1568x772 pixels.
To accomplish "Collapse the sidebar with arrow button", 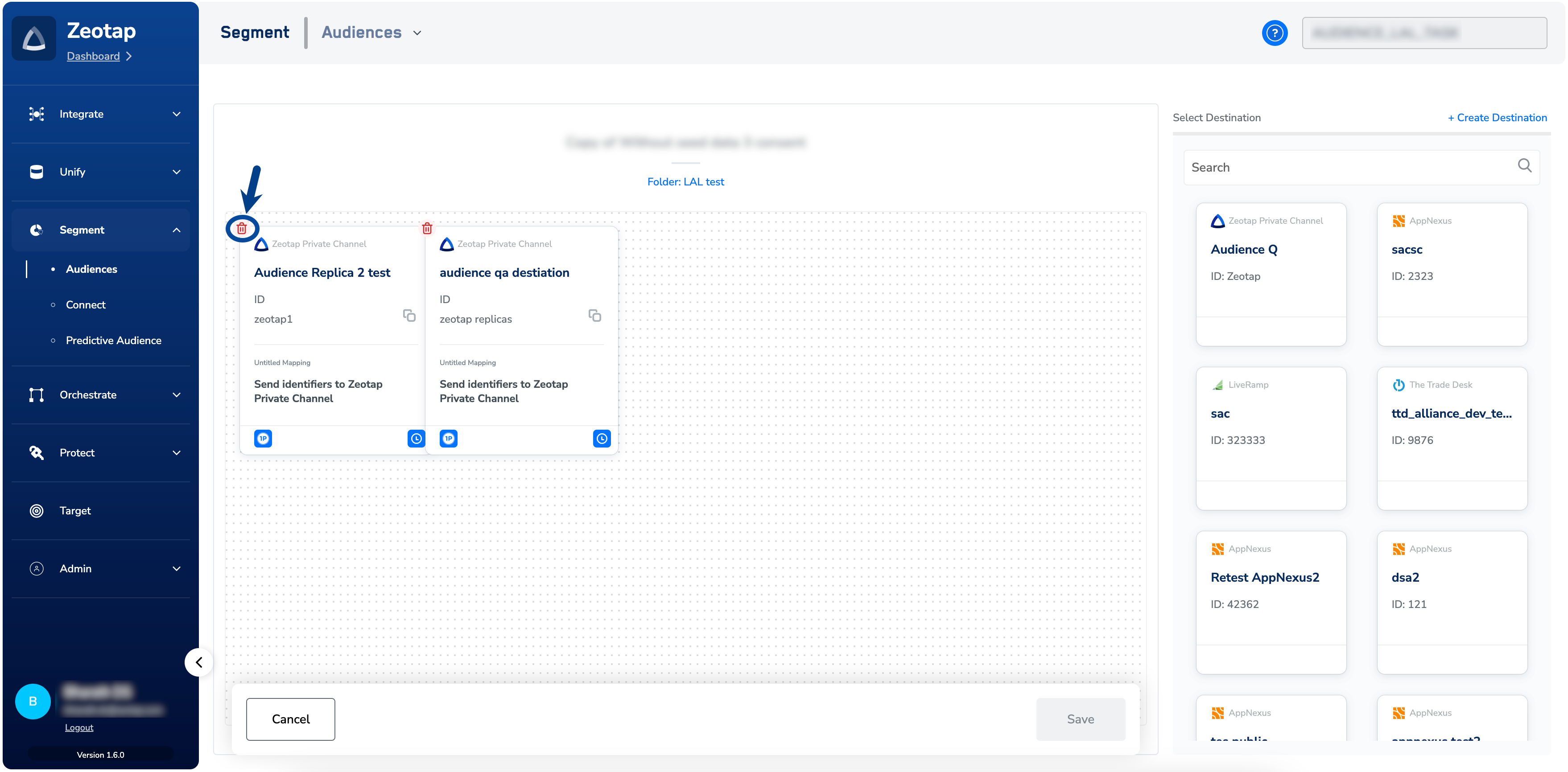I will pyautogui.click(x=199, y=662).
